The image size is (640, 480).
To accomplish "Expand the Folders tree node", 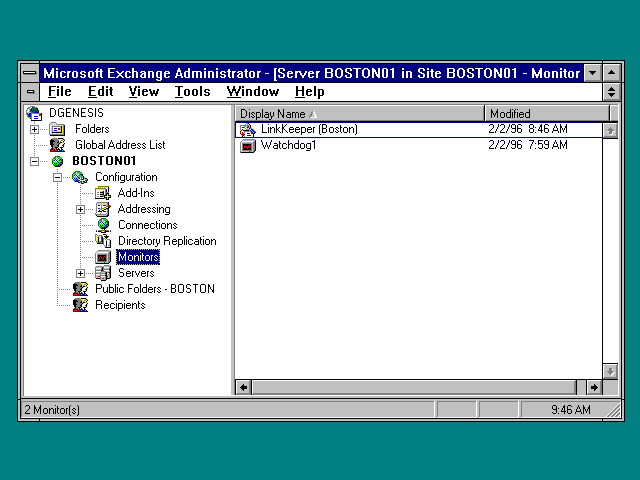I will click(x=35, y=130).
